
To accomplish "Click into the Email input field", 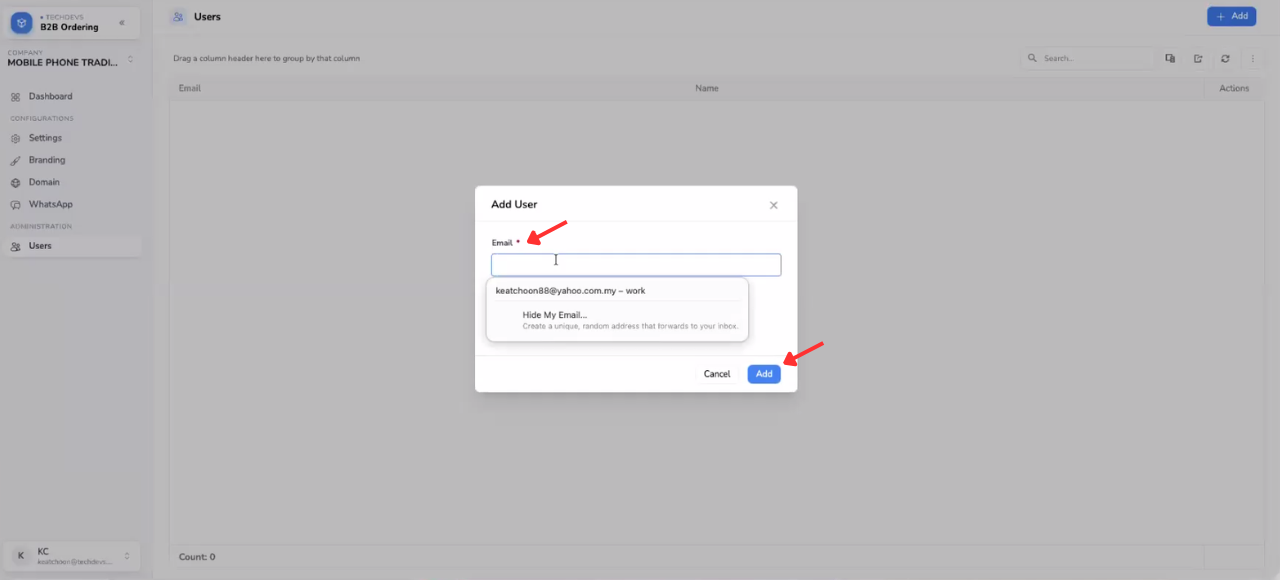I will pos(636,265).
